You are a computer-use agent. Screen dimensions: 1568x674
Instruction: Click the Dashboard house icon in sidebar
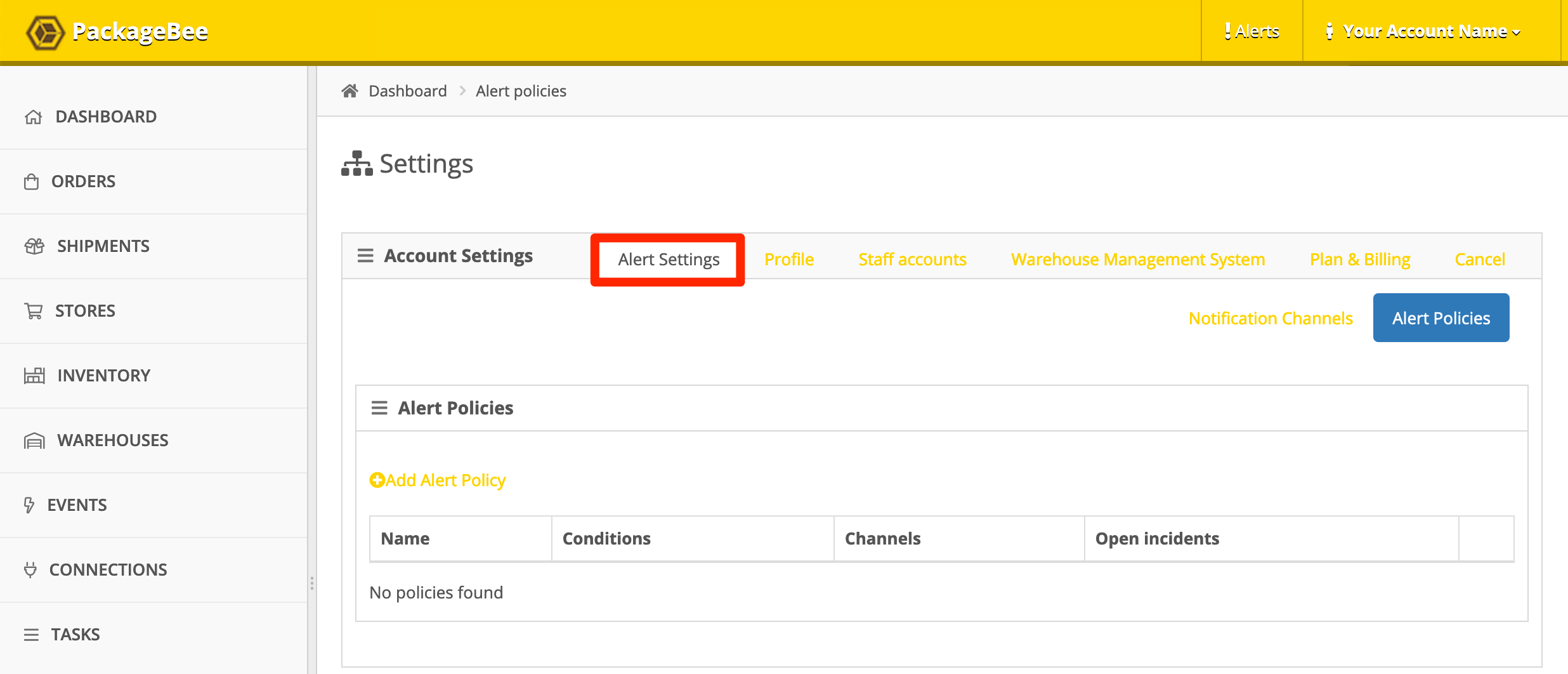[x=33, y=117]
